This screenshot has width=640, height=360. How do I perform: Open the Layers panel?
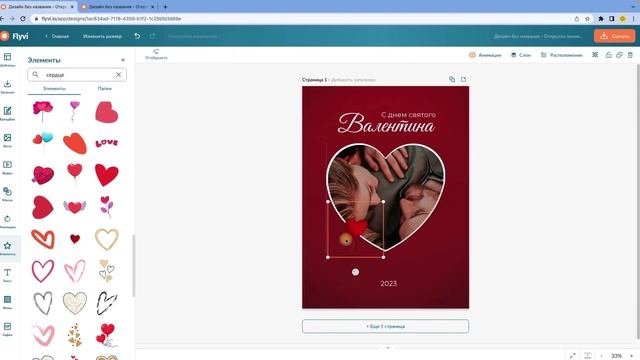tap(521, 55)
